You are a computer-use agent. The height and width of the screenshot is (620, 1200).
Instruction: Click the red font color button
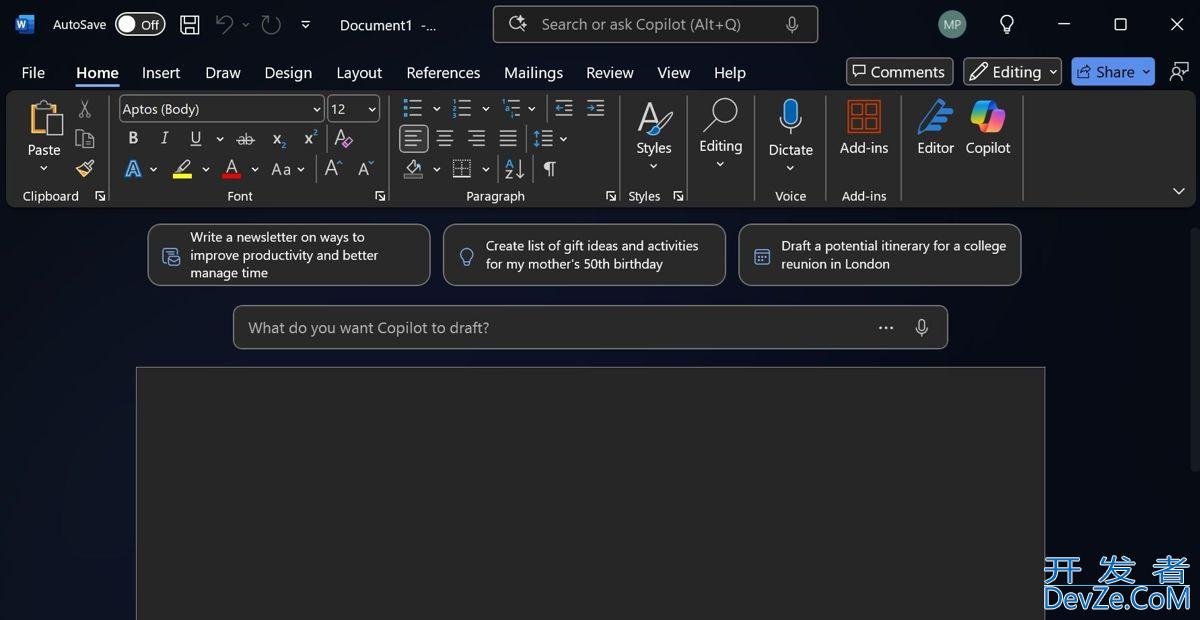232,169
